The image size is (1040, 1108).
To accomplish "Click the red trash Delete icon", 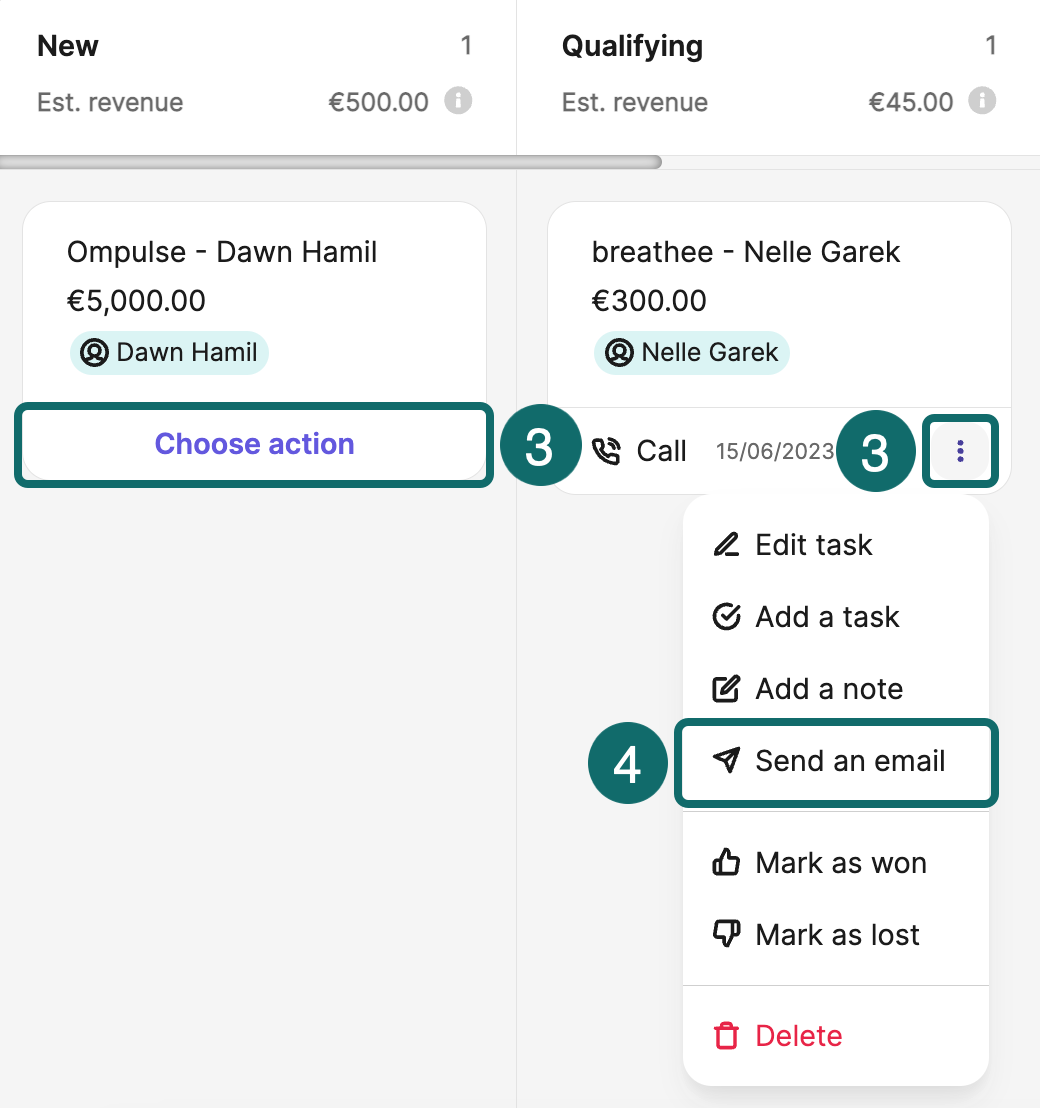I will click(x=726, y=1036).
